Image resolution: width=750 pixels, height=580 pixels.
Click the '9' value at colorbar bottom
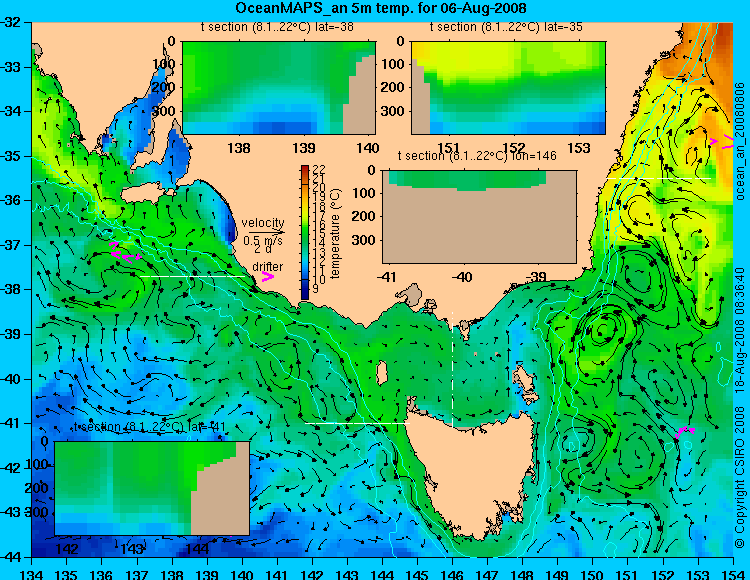316,289
